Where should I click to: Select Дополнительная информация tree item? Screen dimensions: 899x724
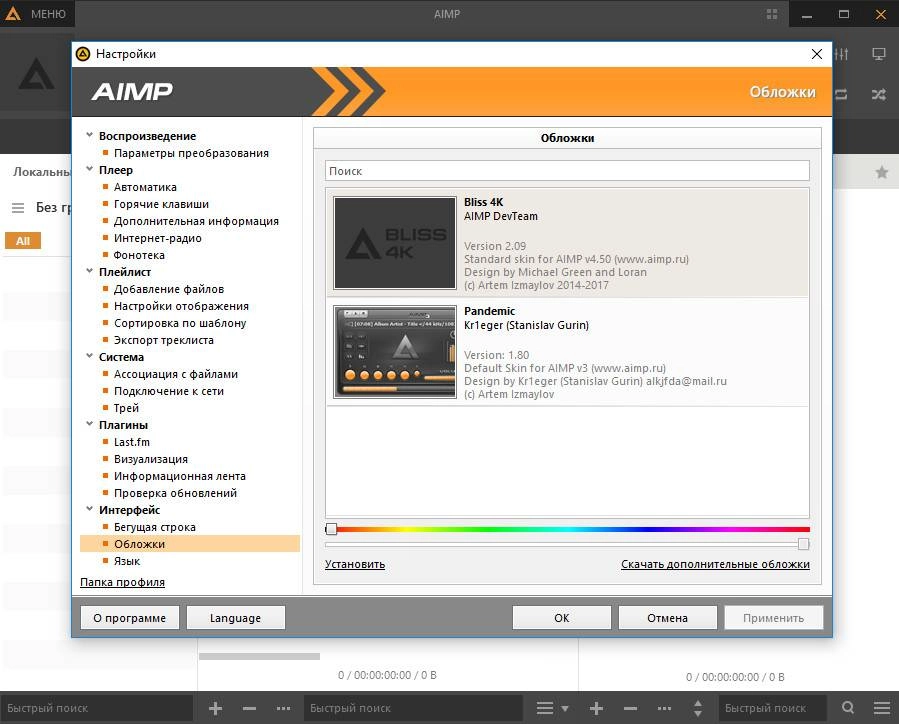pos(196,221)
